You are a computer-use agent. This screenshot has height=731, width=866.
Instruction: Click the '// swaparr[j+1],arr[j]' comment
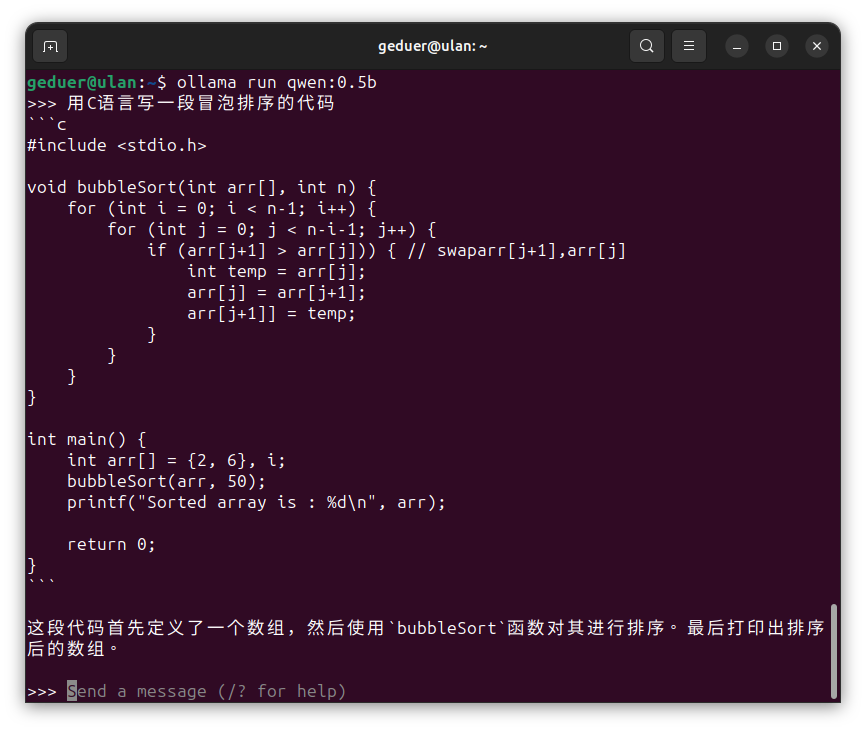[517, 251]
